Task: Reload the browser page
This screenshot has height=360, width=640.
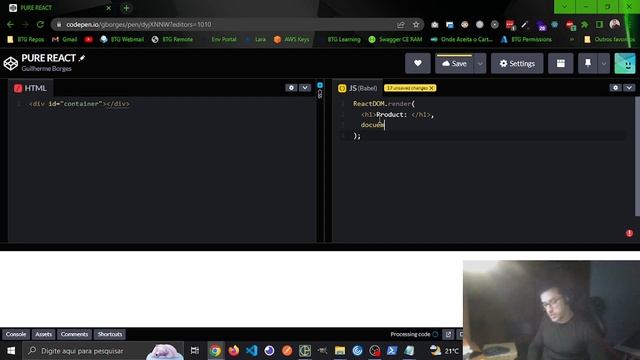Action: pos(40,24)
